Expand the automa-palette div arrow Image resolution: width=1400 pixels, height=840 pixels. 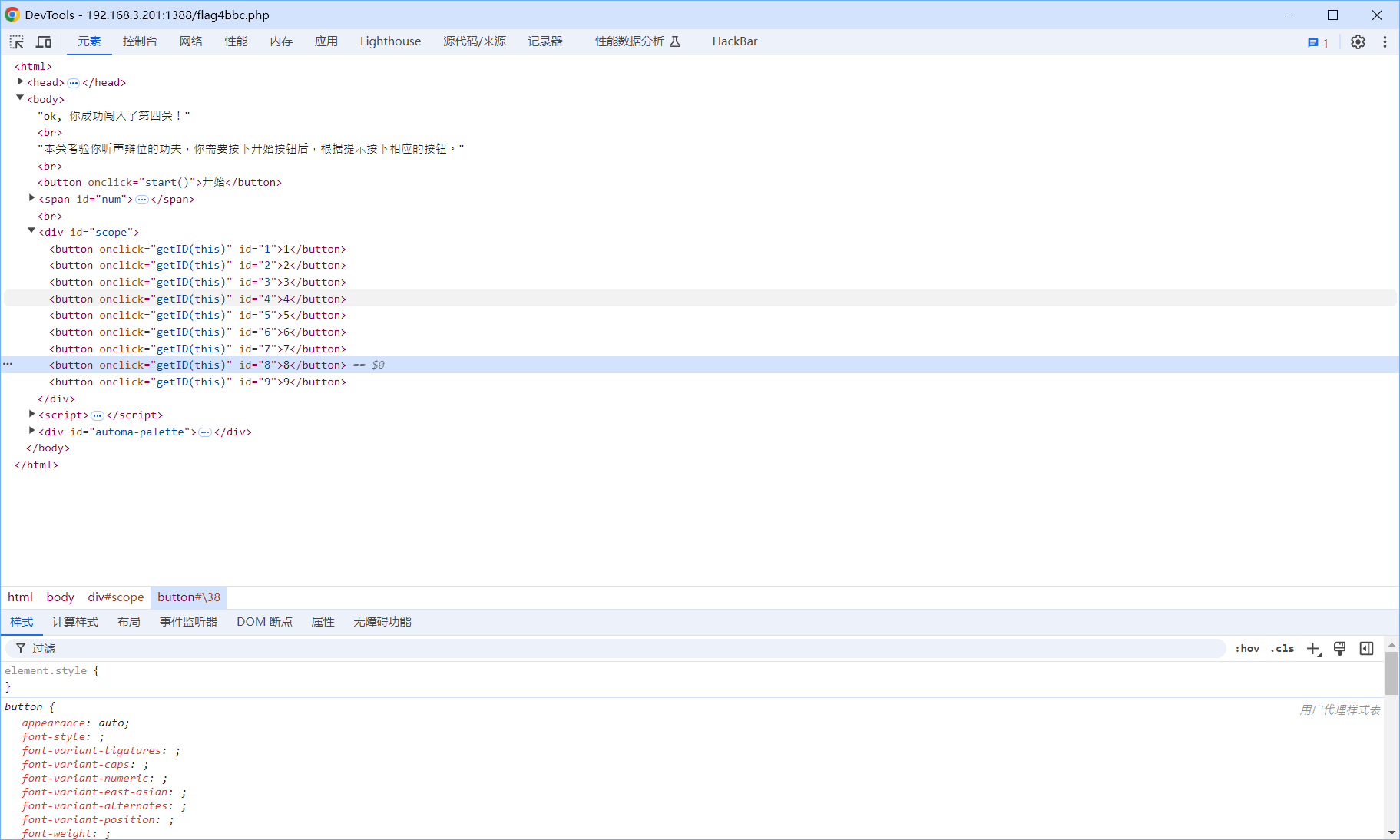pyautogui.click(x=31, y=431)
